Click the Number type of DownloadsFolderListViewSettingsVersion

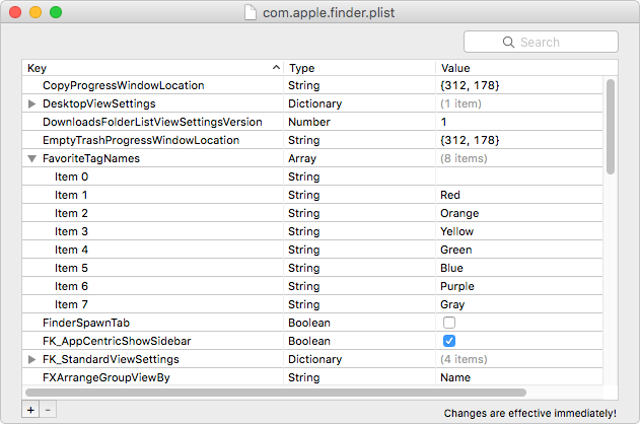(309, 122)
